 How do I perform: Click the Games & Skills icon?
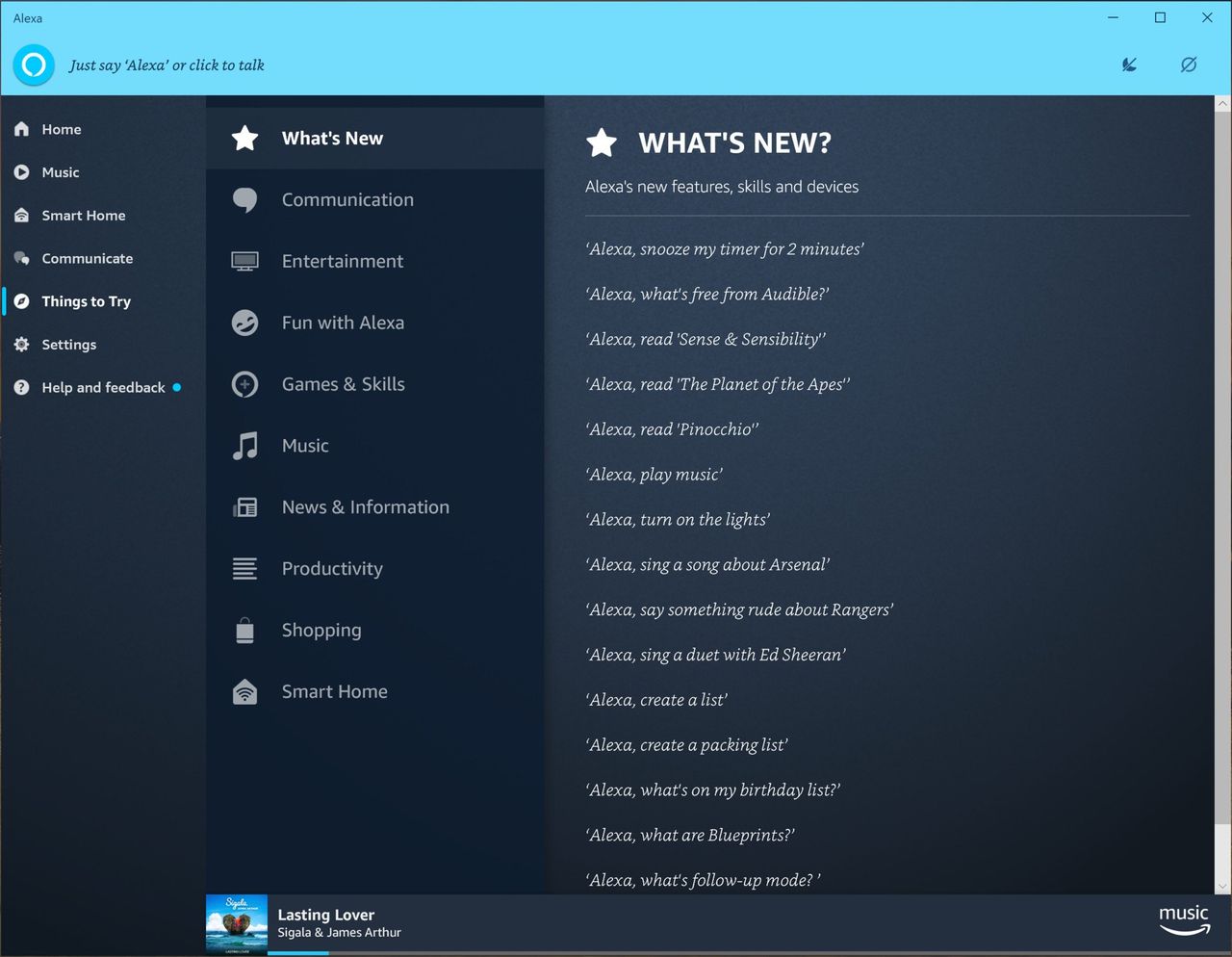point(244,384)
